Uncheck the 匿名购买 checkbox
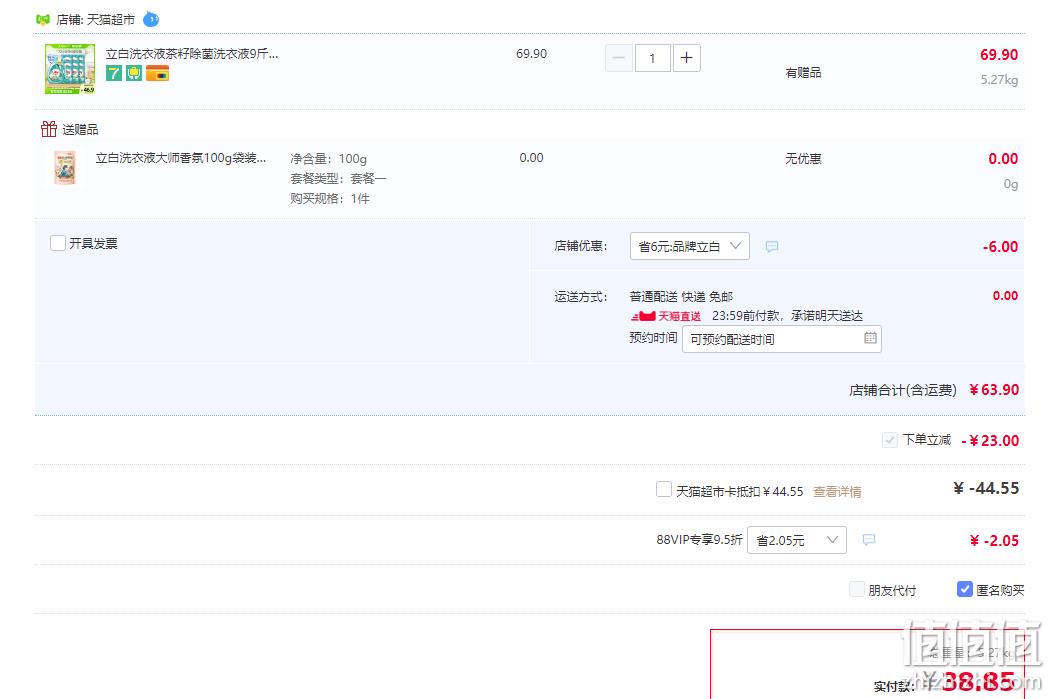 (965, 589)
